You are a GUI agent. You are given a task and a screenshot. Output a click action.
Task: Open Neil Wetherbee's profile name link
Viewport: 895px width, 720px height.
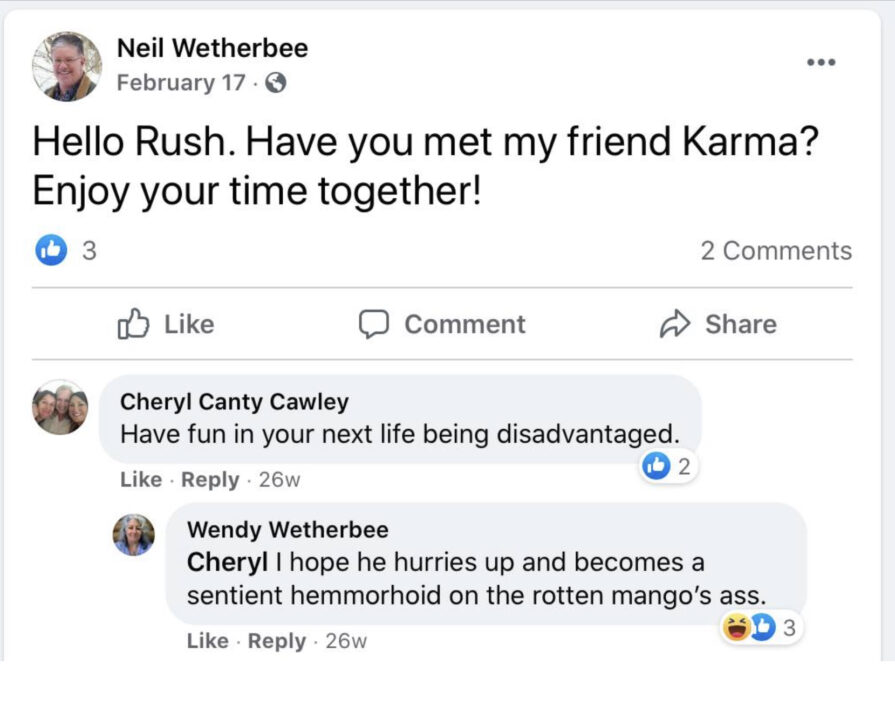pos(212,48)
